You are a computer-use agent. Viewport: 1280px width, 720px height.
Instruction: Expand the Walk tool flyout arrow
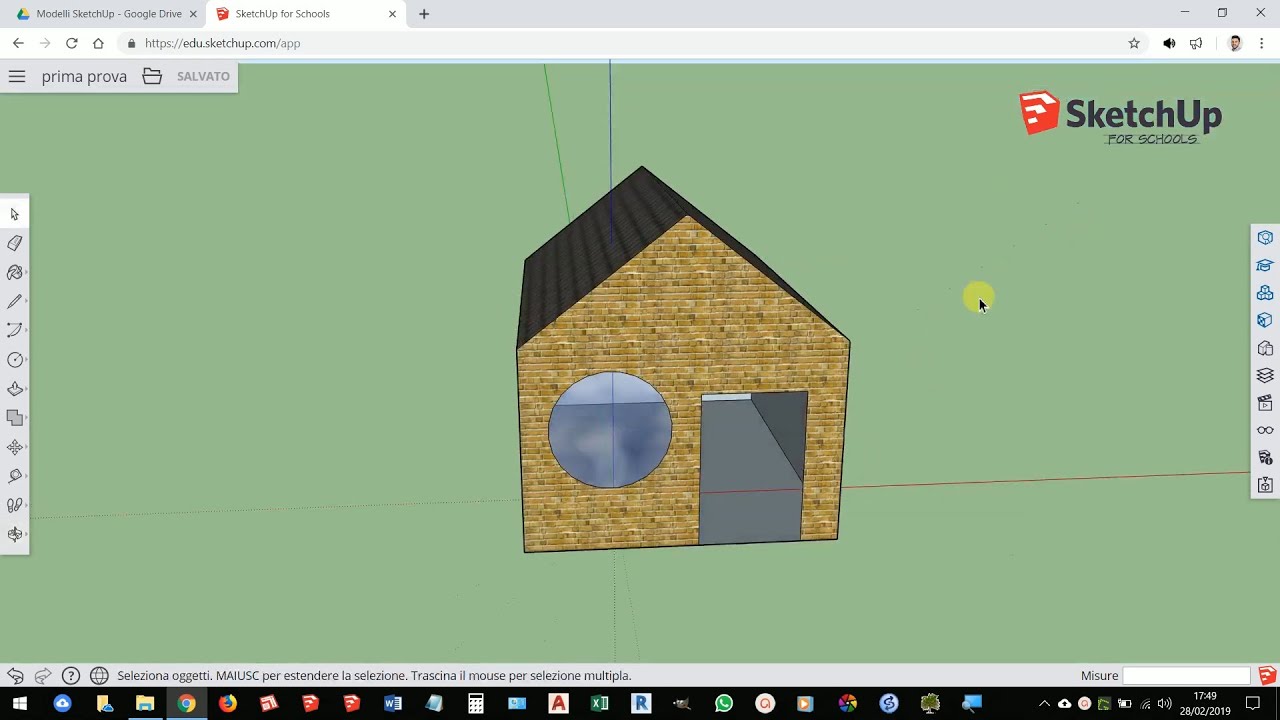(25, 506)
